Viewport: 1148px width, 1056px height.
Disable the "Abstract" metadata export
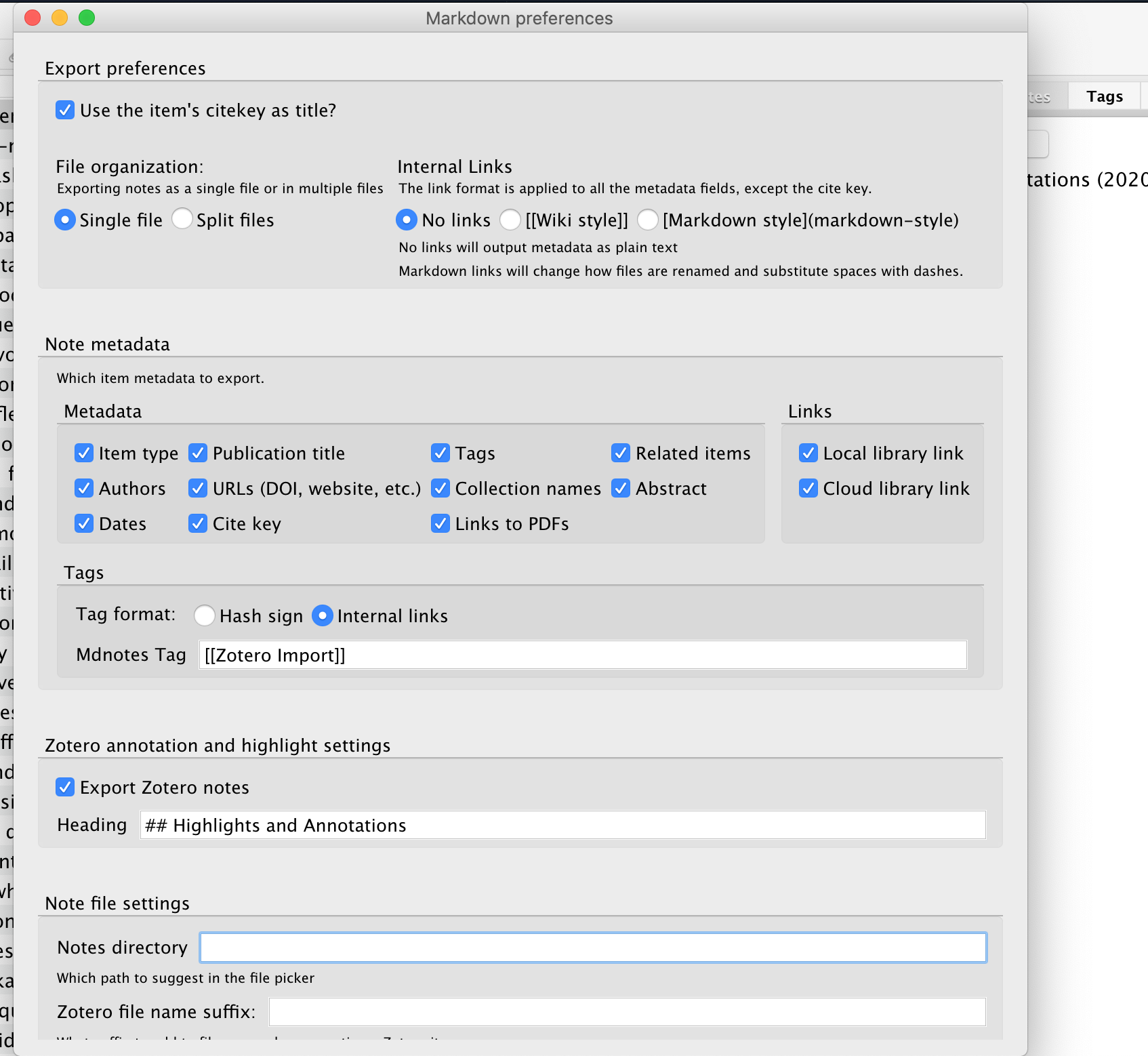[621, 488]
